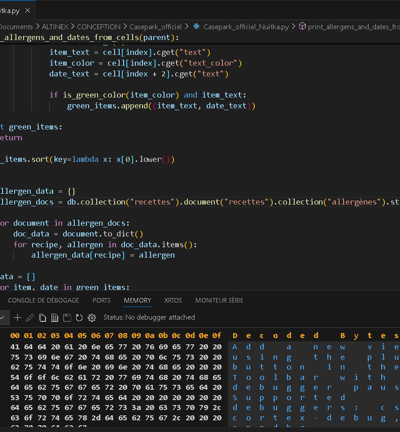Switch to CONSOLE DE DÉBOGAGE tab

click(43, 300)
